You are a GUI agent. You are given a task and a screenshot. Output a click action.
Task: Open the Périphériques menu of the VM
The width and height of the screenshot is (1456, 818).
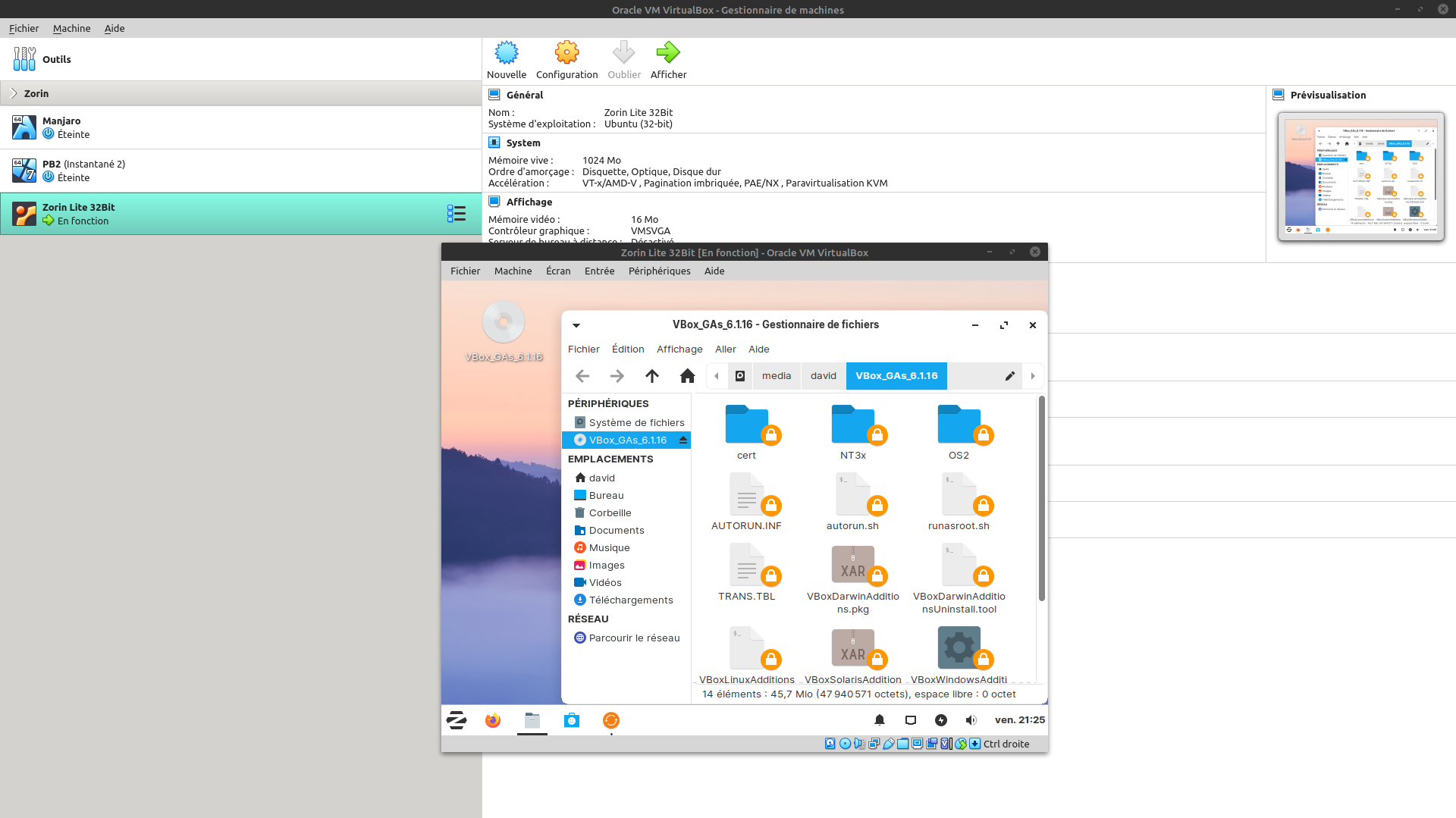click(x=659, y=271)
